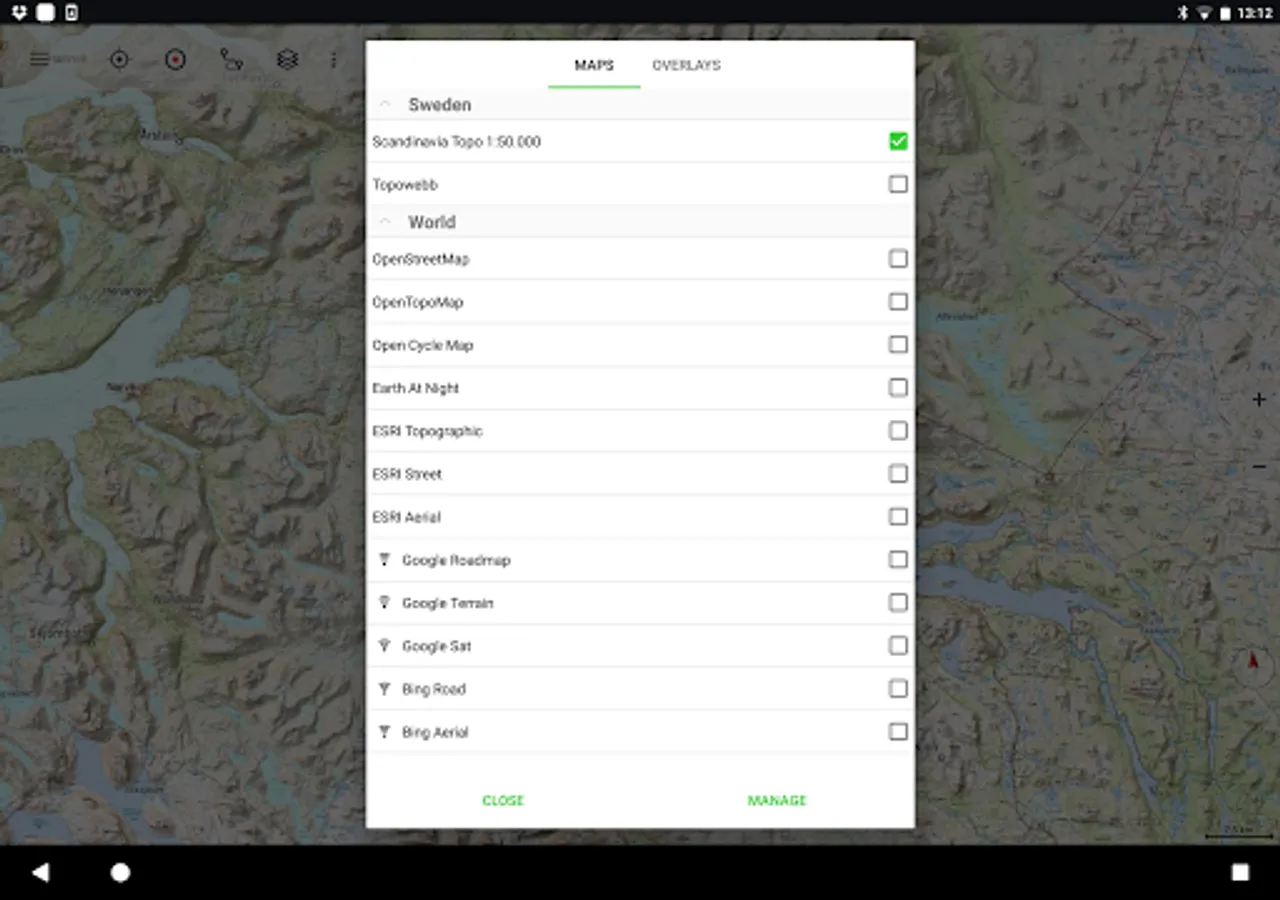Image resolution: width=1280 pixels, height=900 pixels.
Task: Zoom in with the plus button
Action: (1259, 399)
